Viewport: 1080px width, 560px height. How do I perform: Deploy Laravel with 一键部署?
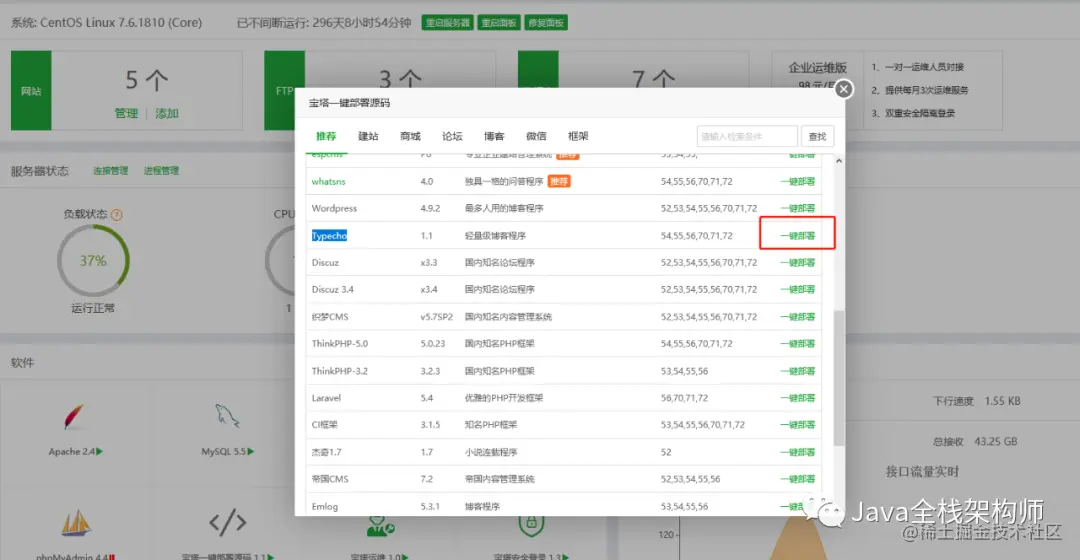(798, 398)
